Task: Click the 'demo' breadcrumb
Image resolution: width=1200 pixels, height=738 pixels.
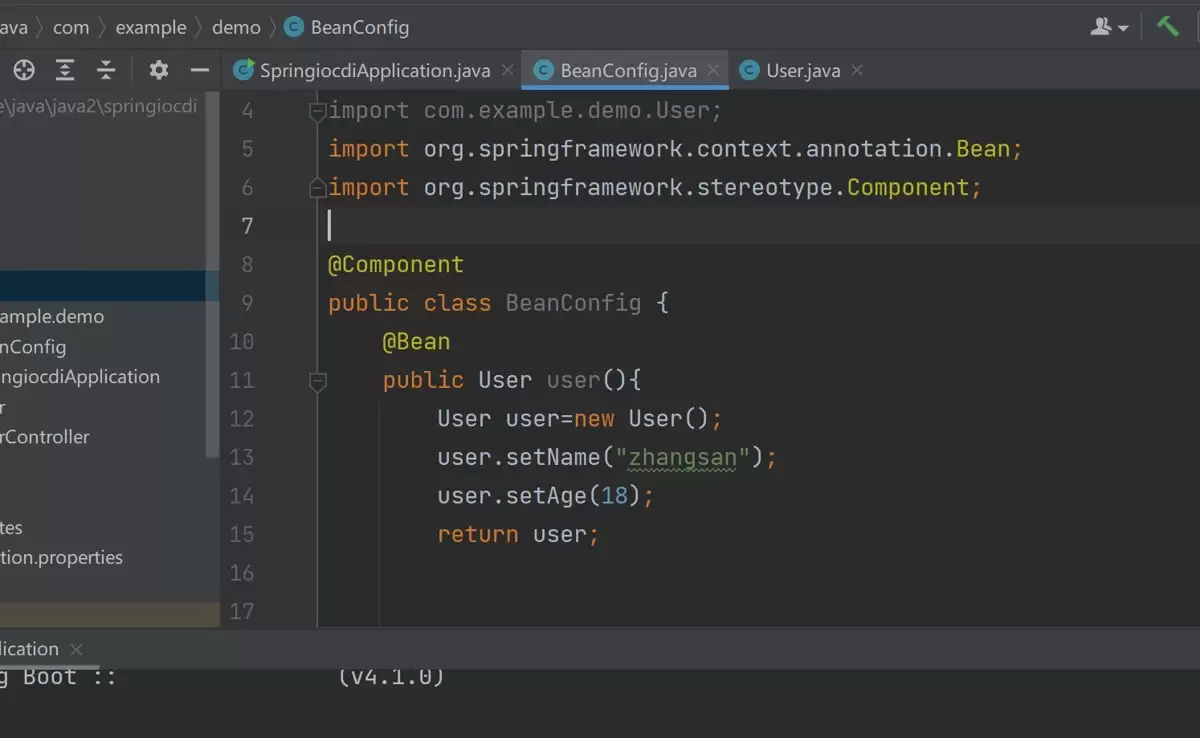Action: 236,27
